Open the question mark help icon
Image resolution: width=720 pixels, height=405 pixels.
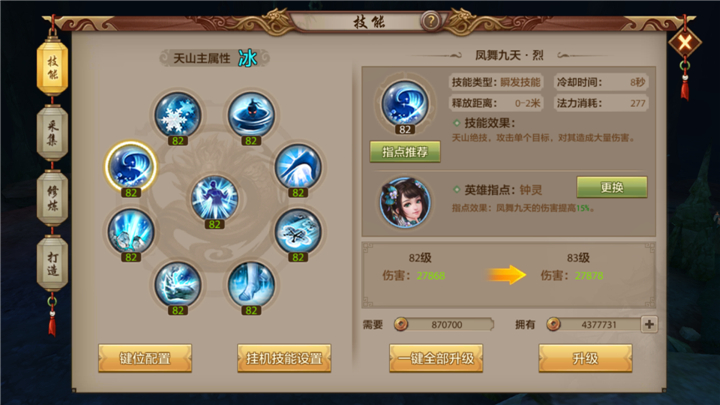click(431, 21)
